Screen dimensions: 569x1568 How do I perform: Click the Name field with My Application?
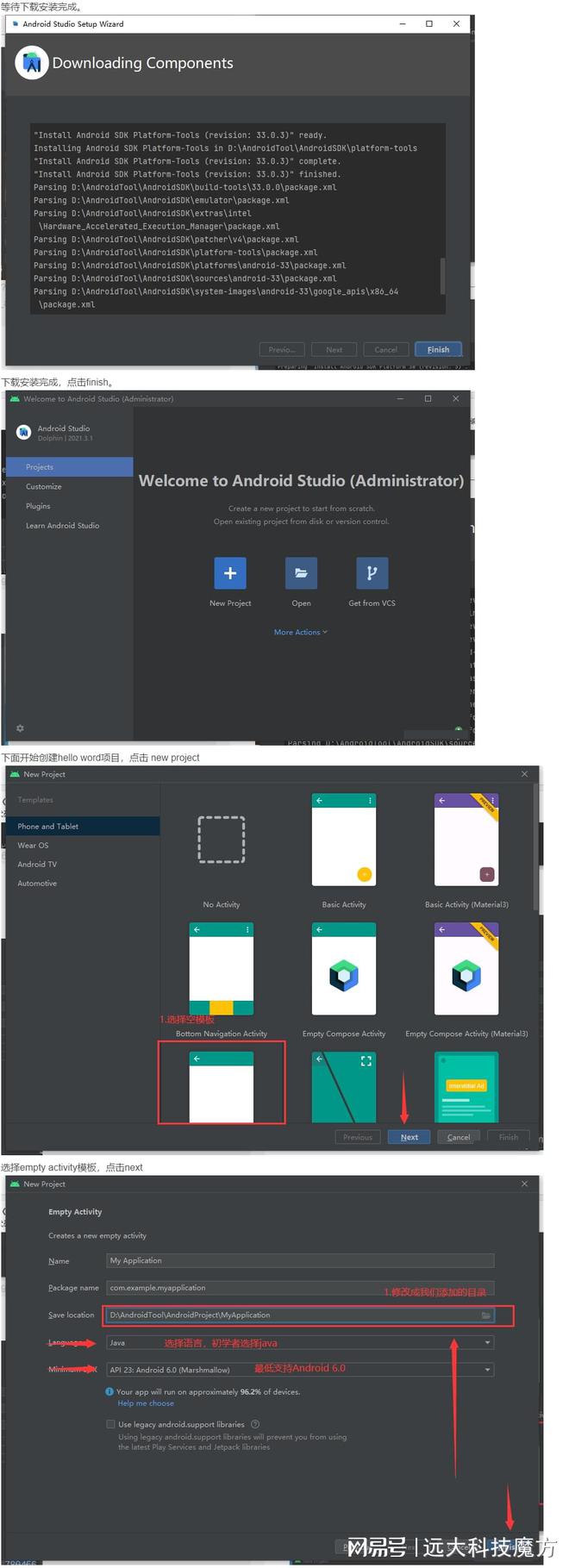[300, 1260]
